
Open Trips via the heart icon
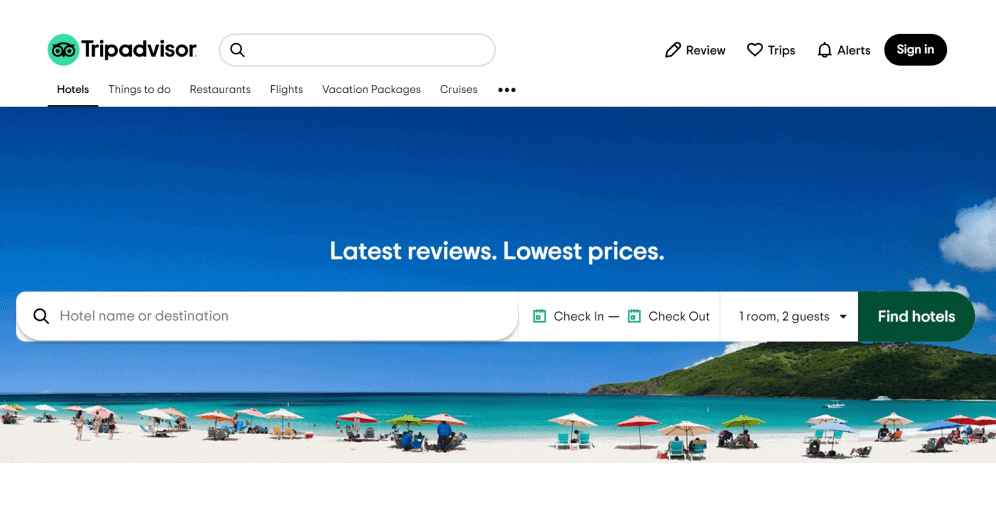755,50
